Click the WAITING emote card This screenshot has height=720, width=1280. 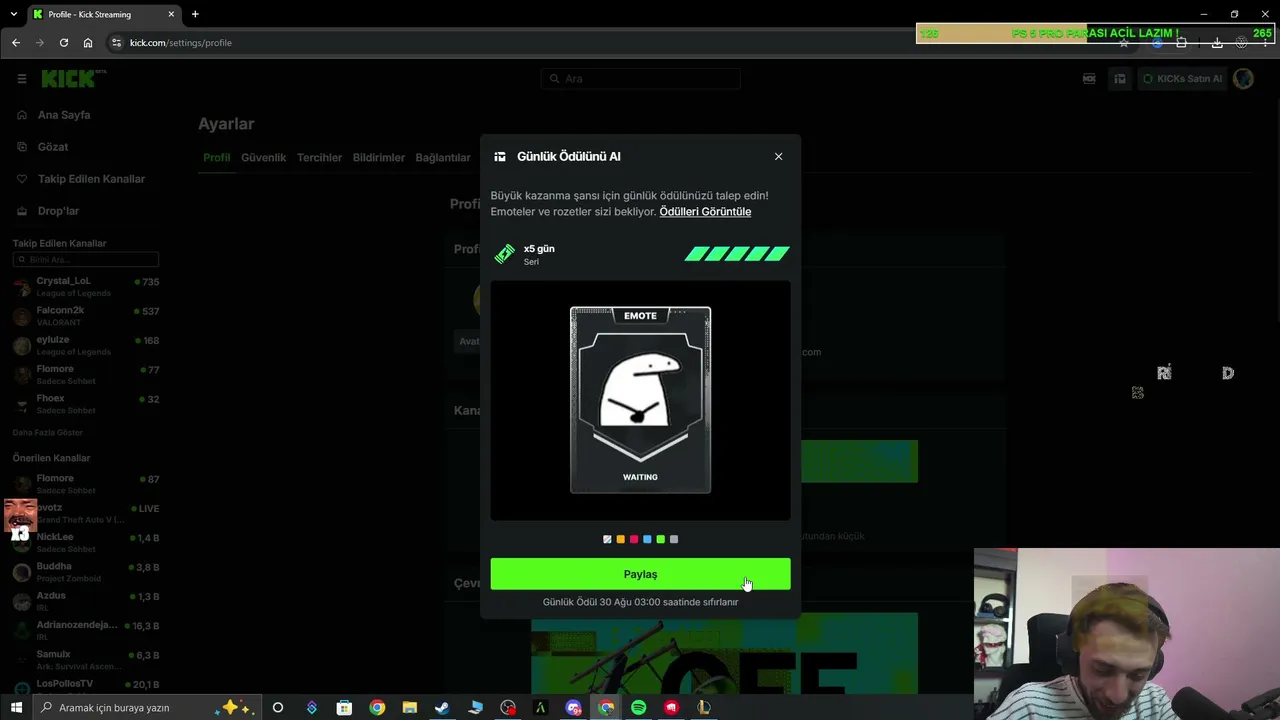(640, 400)
